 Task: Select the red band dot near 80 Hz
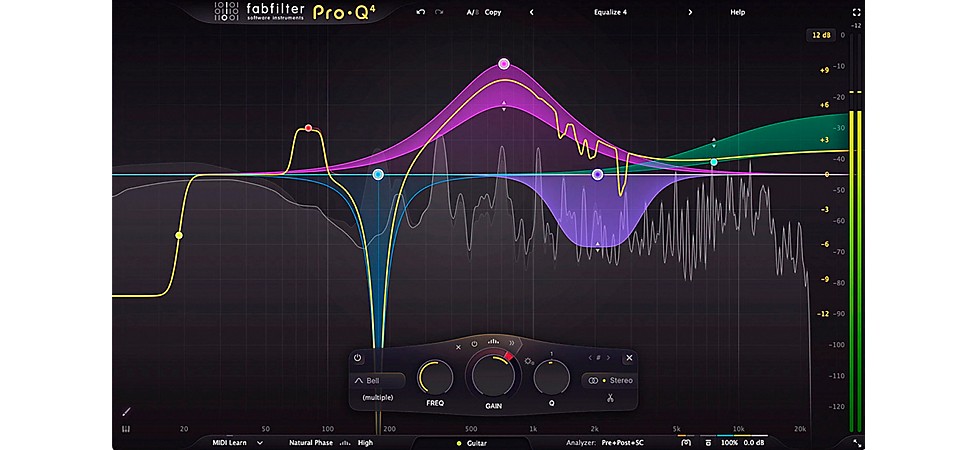(x=308, y=128)
